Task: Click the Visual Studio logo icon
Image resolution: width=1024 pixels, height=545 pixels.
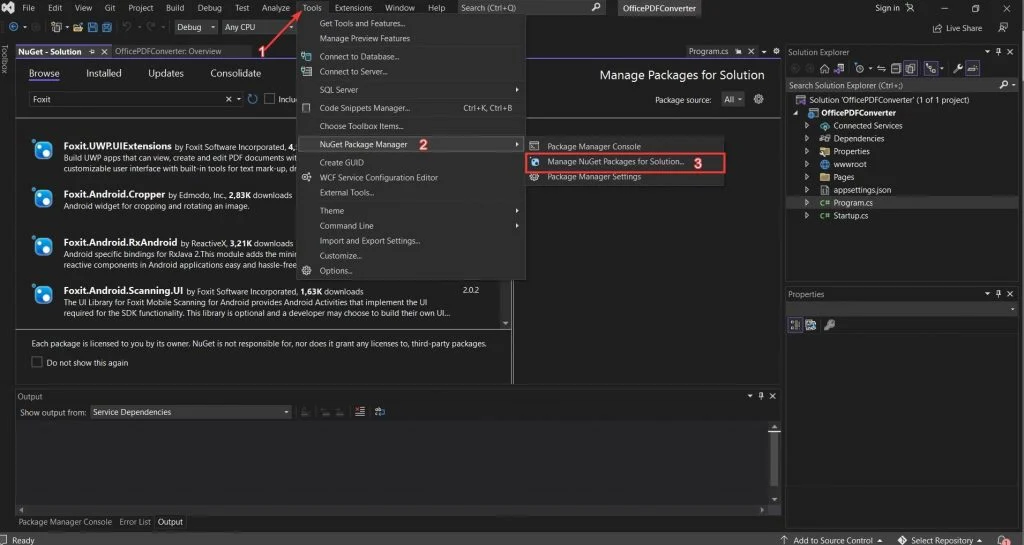Action: (8, 8)
